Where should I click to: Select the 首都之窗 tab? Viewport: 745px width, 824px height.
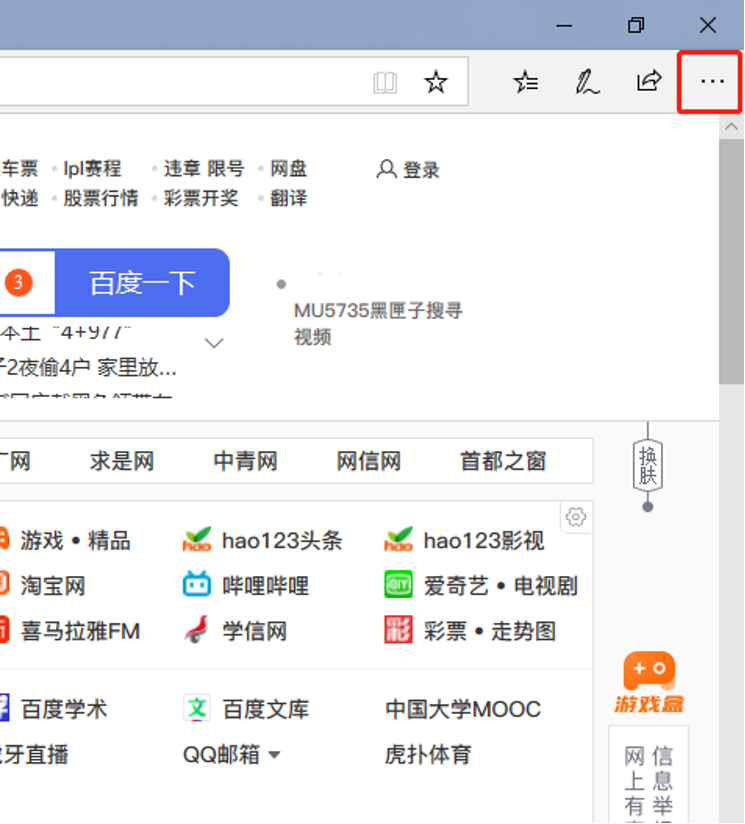[502, 461]
